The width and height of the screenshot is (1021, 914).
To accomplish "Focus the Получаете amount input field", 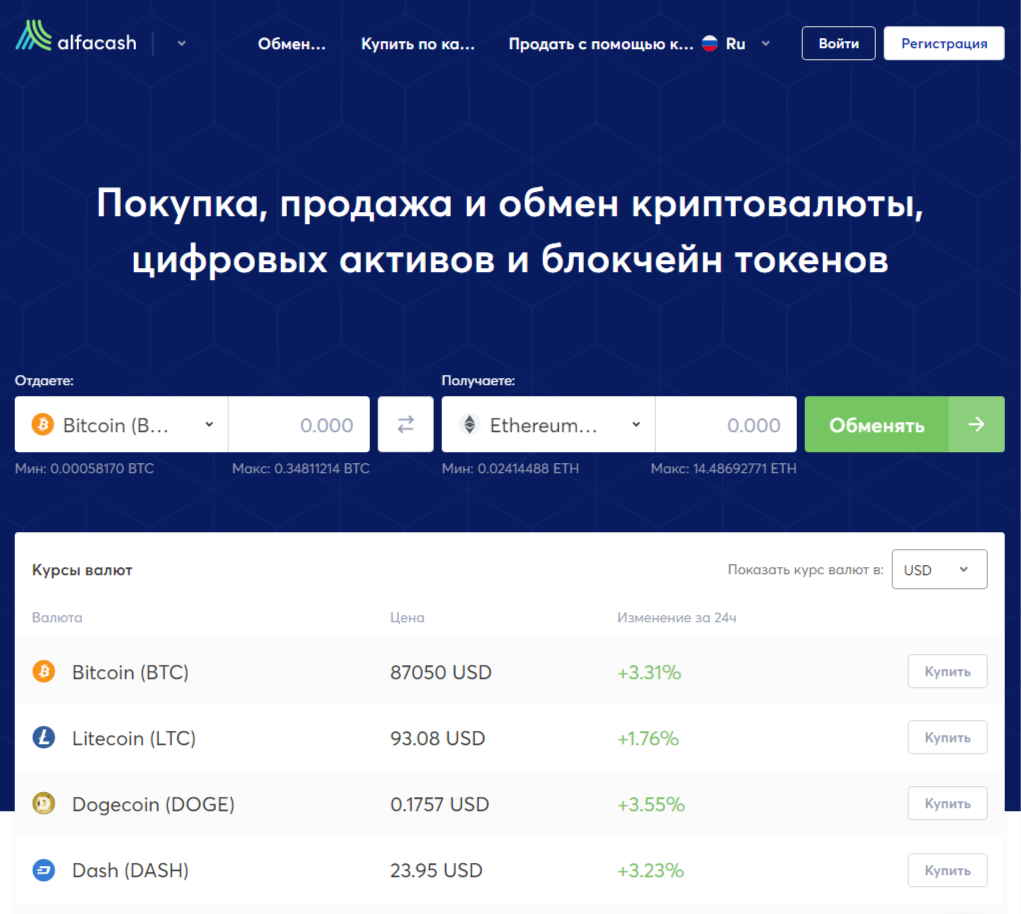I will click(726, 424).
